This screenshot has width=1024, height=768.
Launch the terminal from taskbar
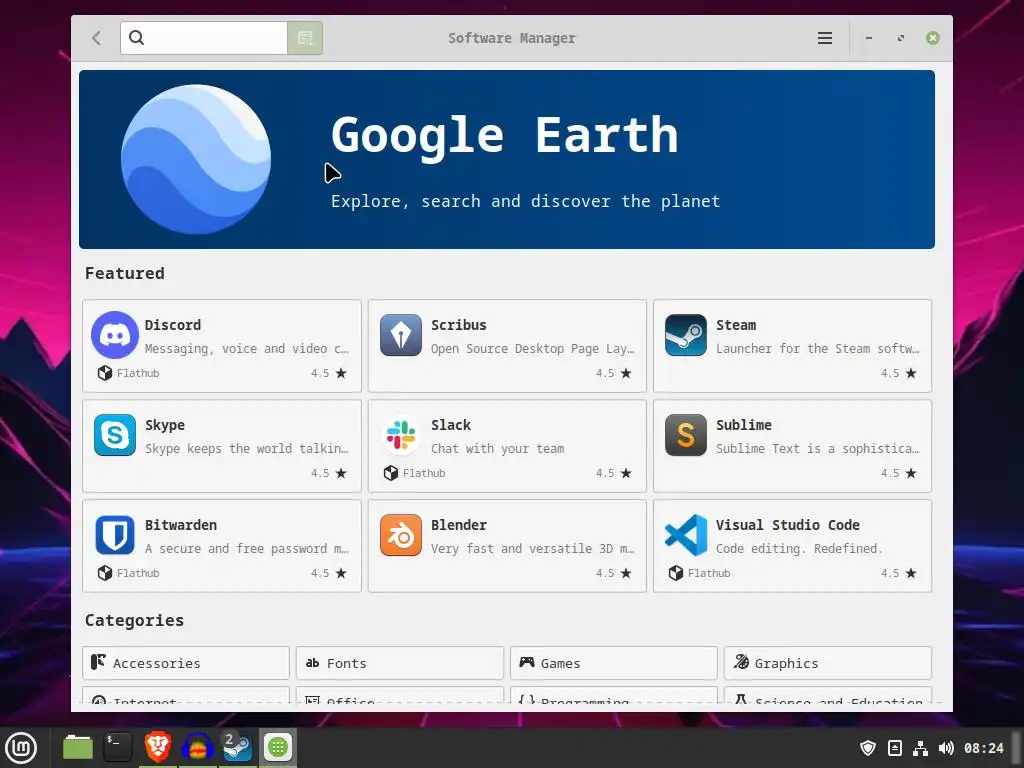tap(118, 747)
